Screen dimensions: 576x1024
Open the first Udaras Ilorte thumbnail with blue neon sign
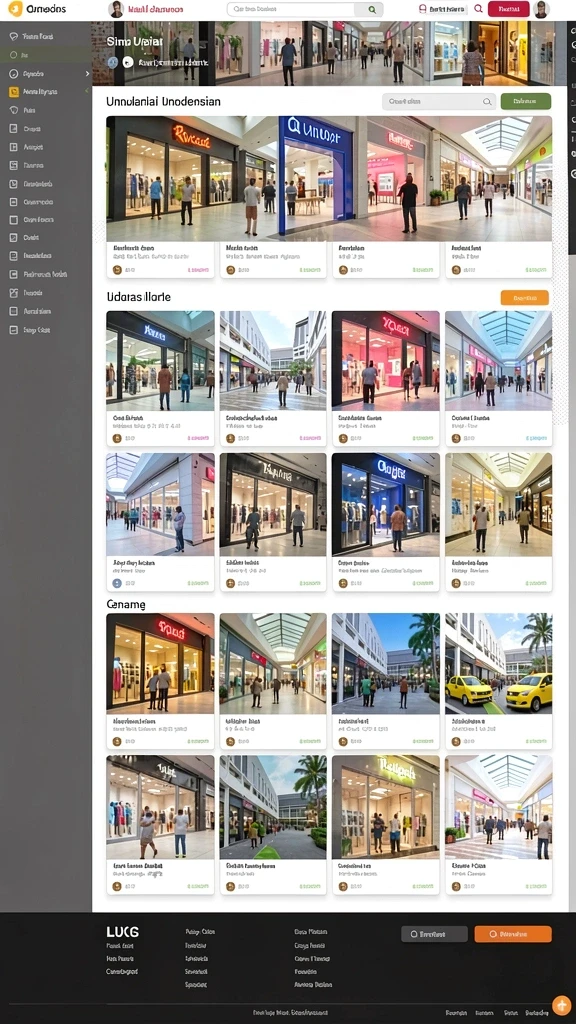click(160, 360)
